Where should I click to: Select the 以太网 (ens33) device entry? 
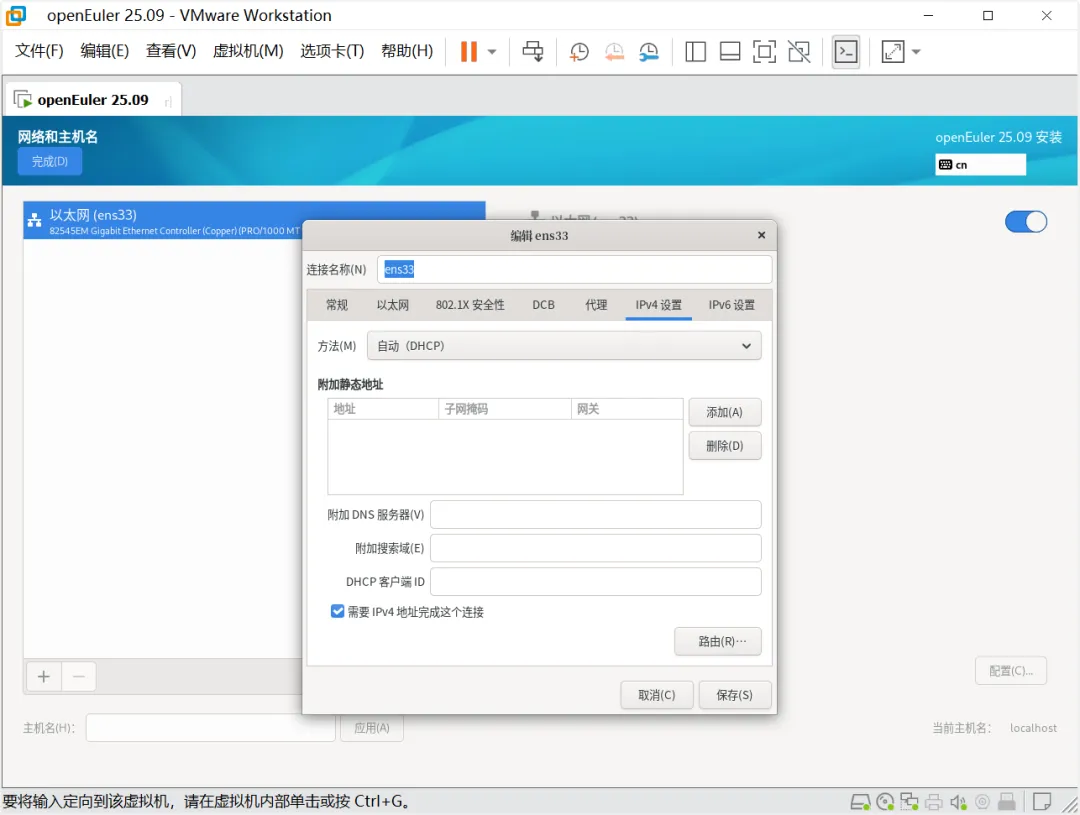pos(254,220)
